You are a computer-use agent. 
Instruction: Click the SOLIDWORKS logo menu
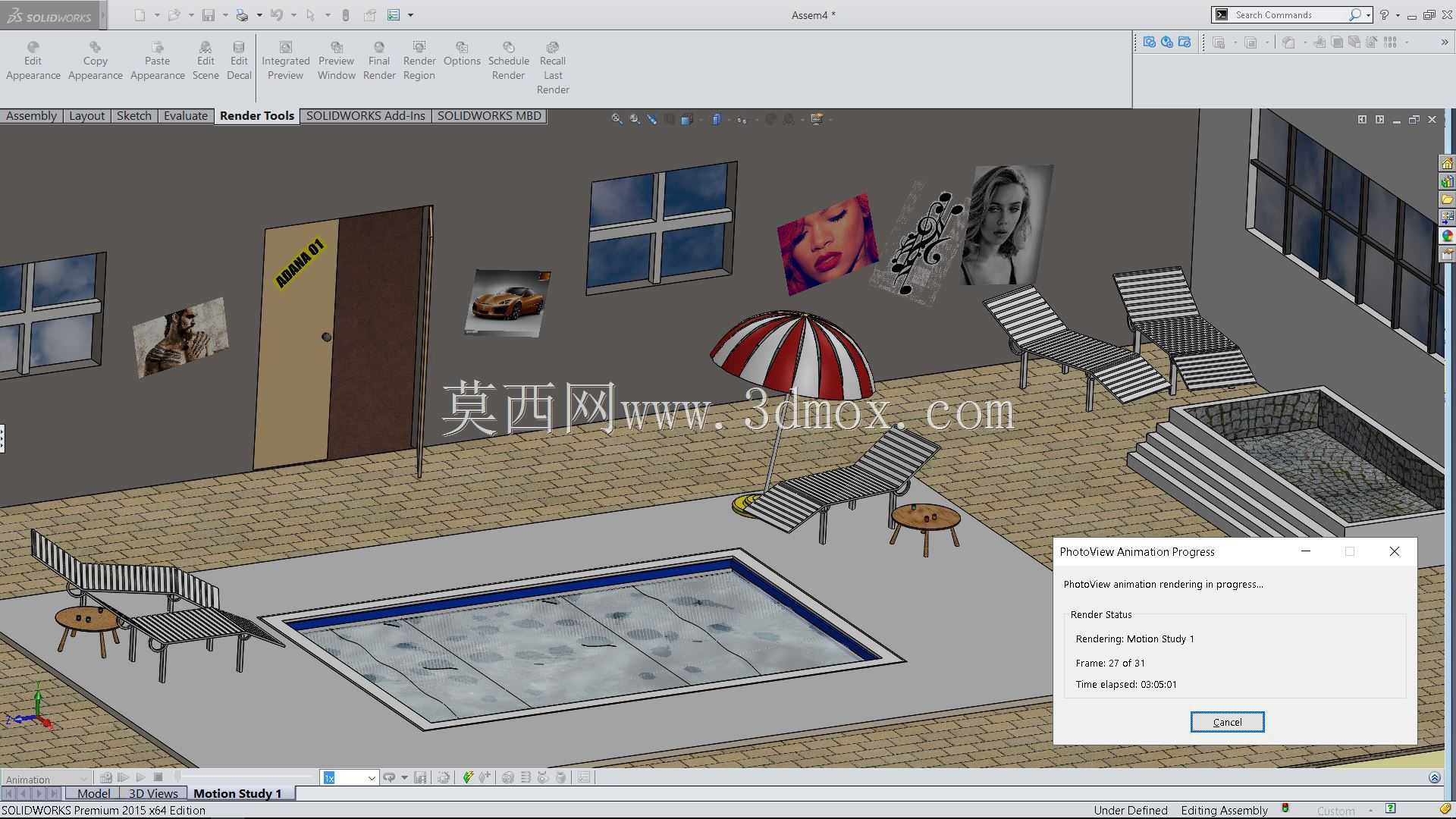tap(49, 15)
